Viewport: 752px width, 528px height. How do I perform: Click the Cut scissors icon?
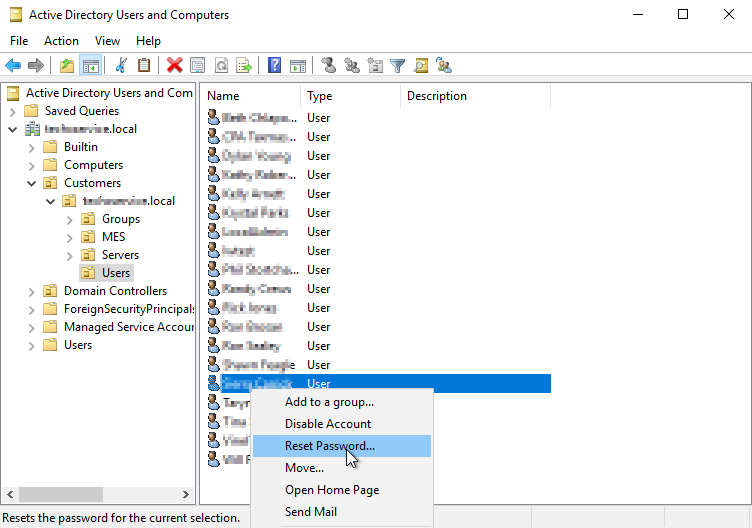pyautogui.click(x=121, y=65)
